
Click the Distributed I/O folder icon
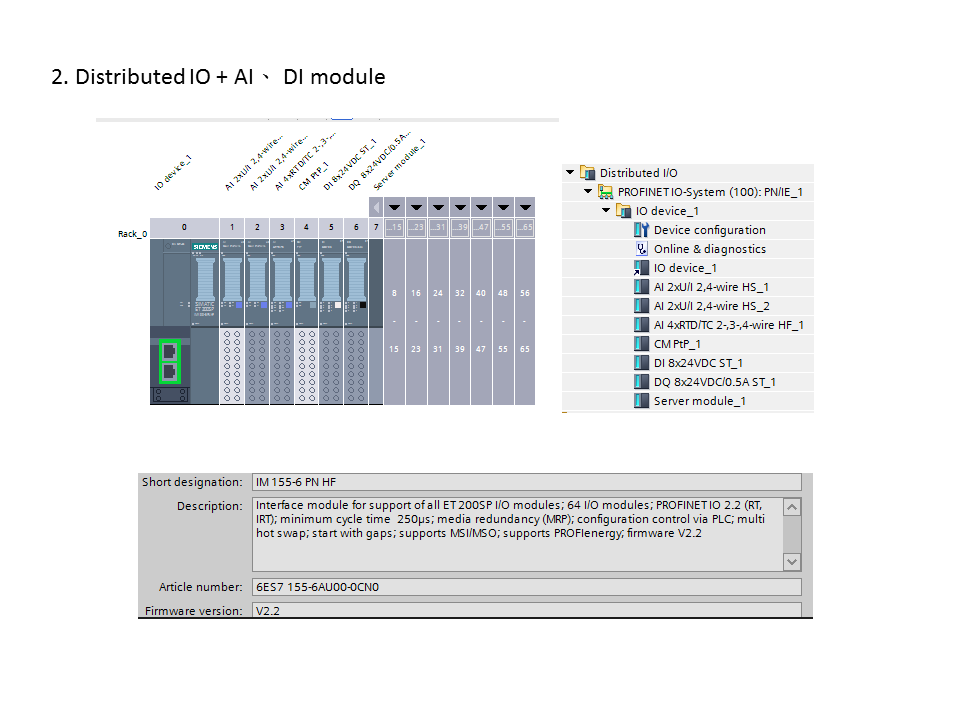coord(587,173)
